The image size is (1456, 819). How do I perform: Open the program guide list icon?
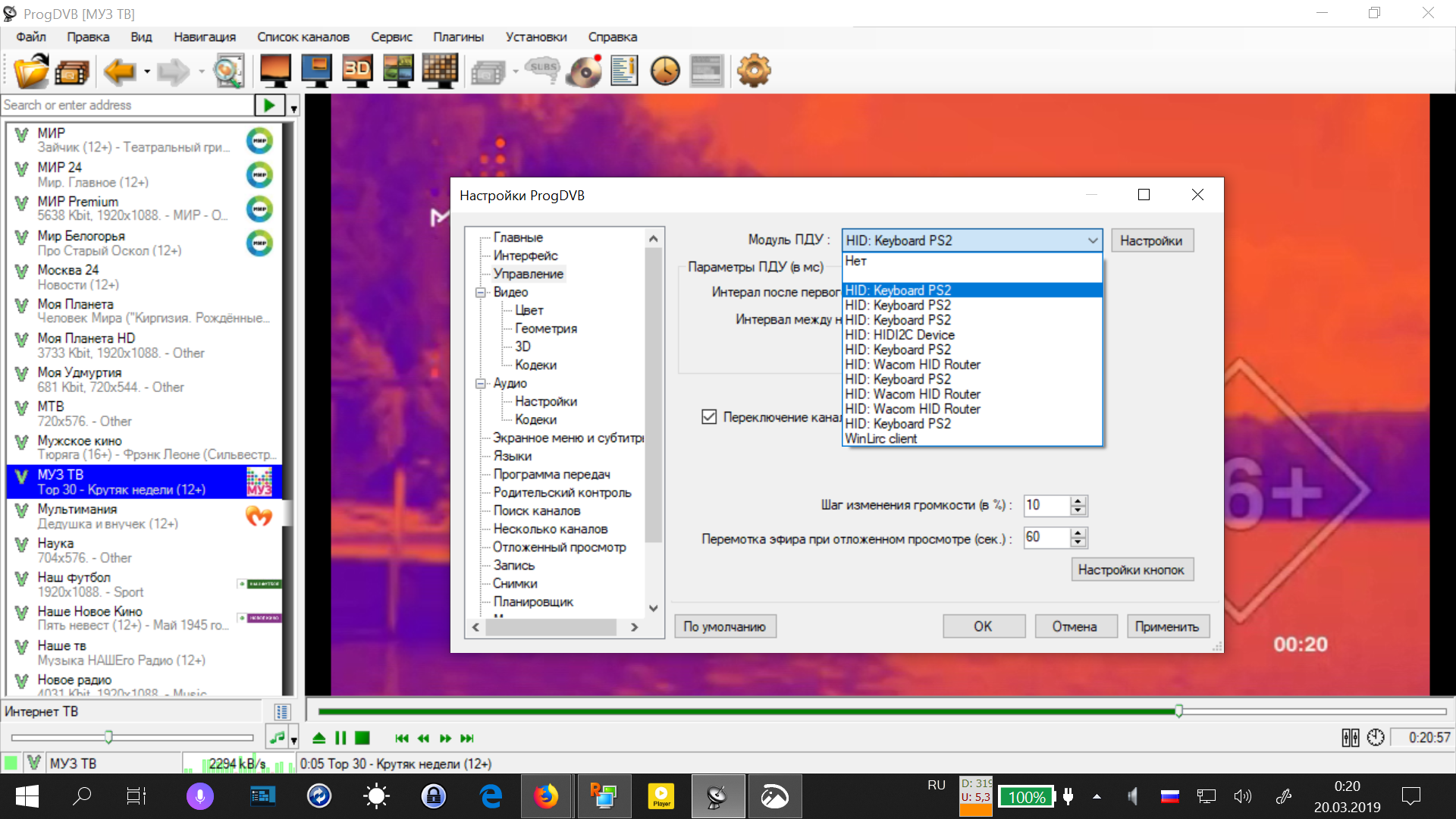click(x=624, y=71)
